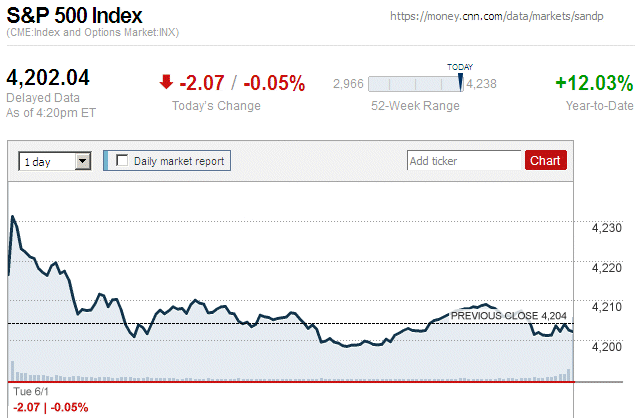Click the 52-Week Range bar
This screenshot has height=420, width=640.
tap(416, 84)
